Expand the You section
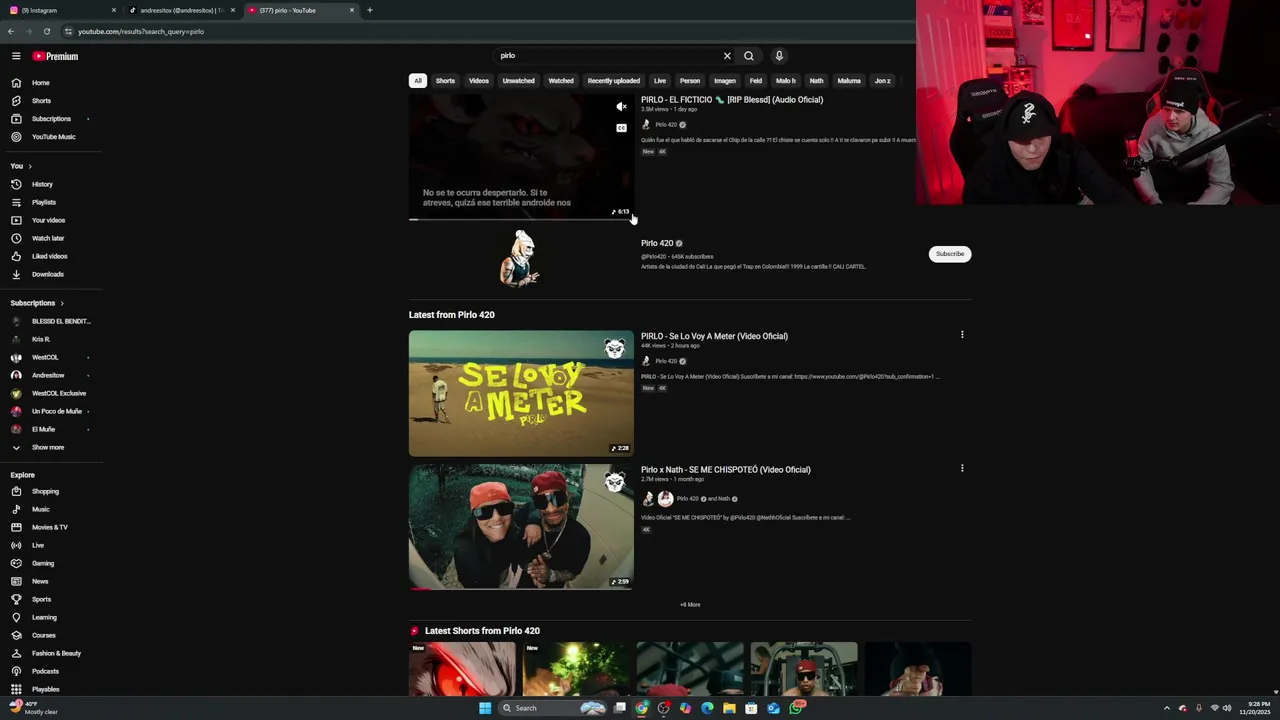The image size is (1280, 720). (x=21, y=166)
